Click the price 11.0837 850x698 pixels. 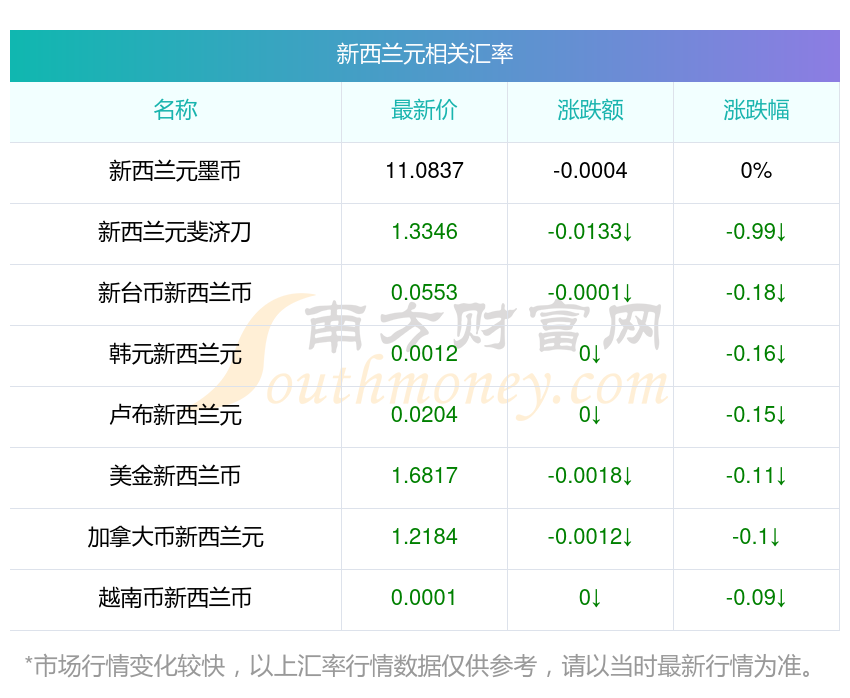click(x=424, y=171)
